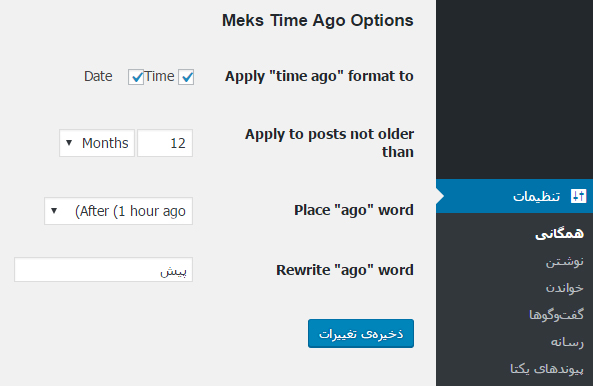Toggle the Time checkbox

click(x=186, y=77)
